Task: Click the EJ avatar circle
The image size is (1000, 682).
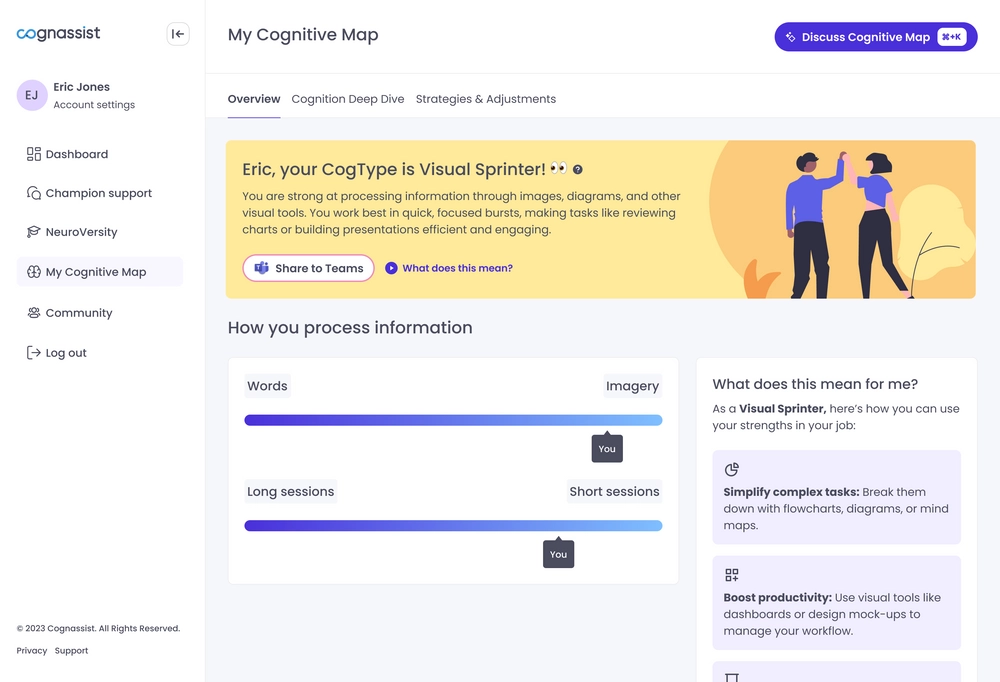Action: (x=32, y=95)
